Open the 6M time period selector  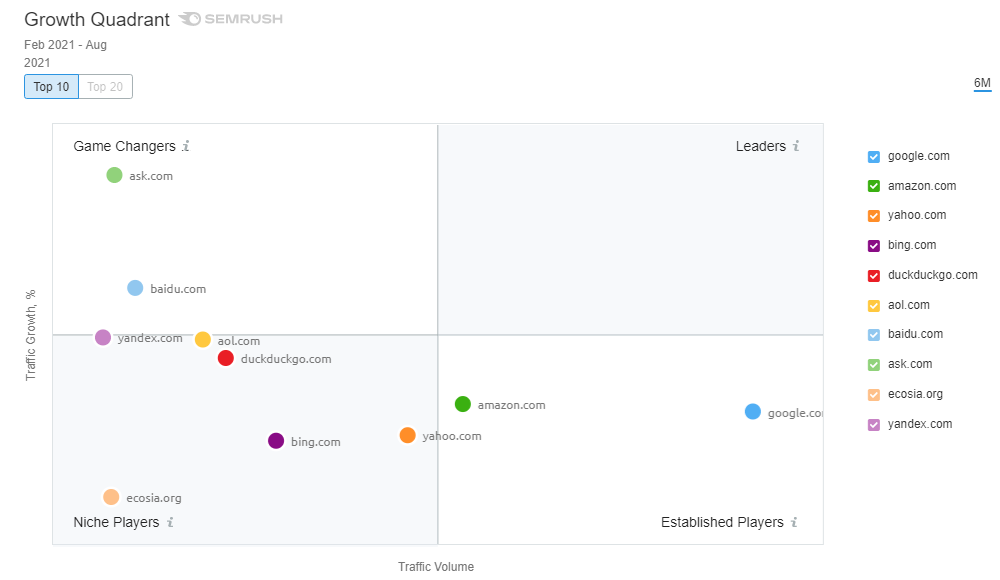click(982, 83)
